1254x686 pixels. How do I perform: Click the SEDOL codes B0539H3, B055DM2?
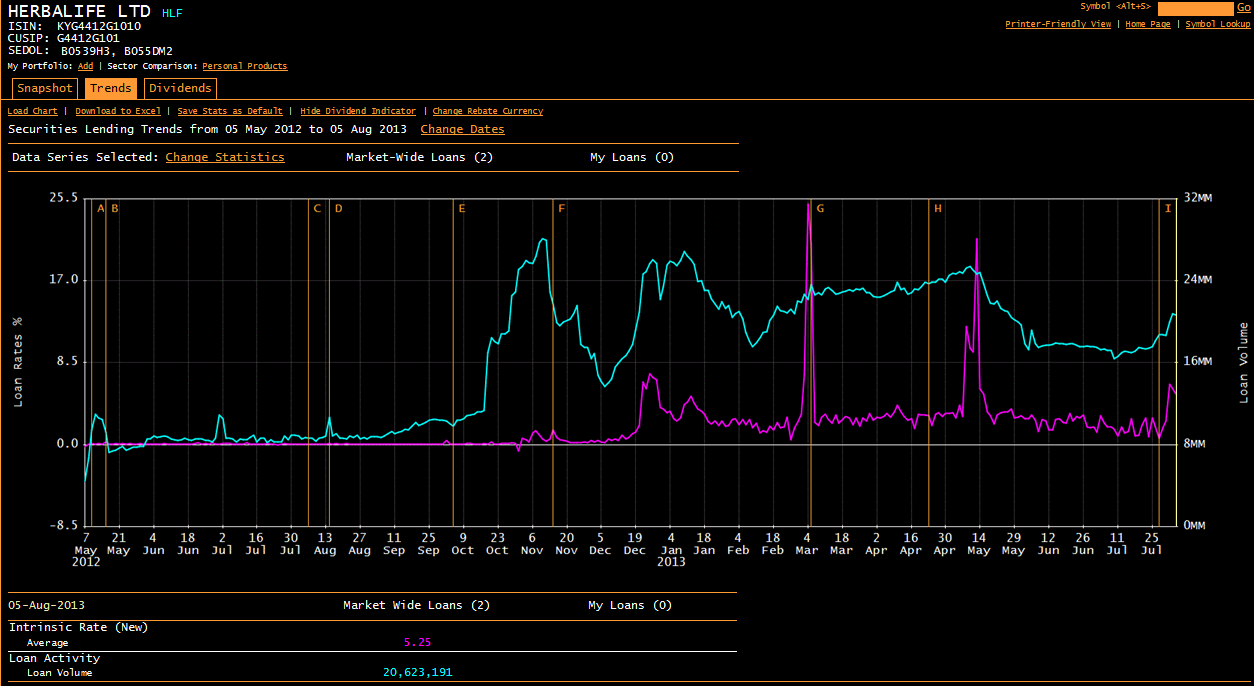116,50
